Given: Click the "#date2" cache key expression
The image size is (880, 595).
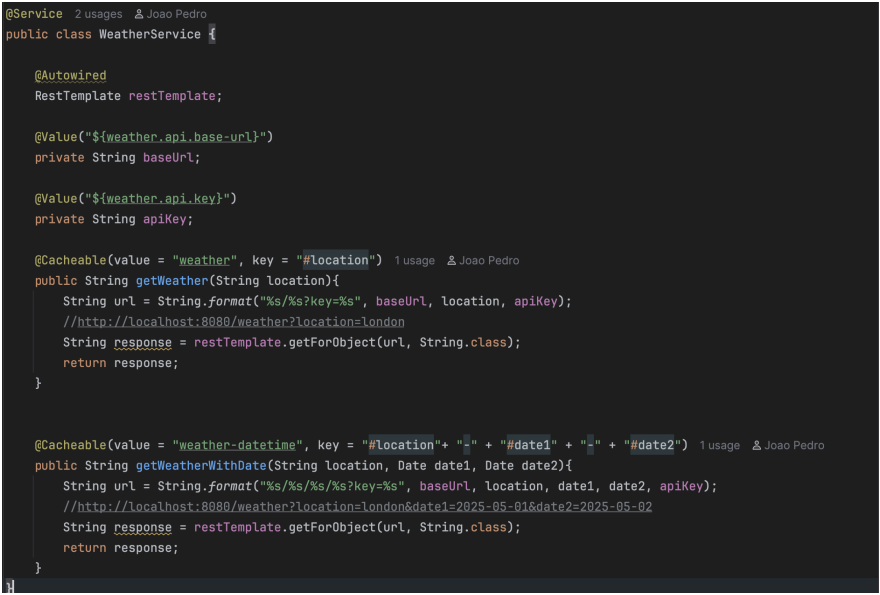Looking at the screenshot, I should click(652, 445).
